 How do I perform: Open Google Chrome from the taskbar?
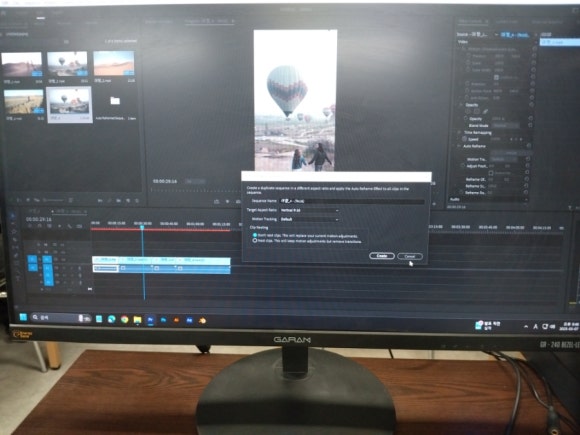pyautogui.click(x=125, y=319)
